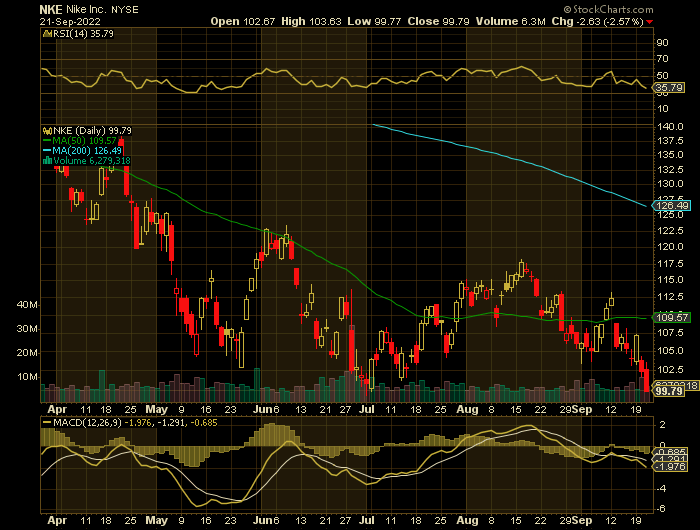The height and width of the screenshot is (530, 700).
Task: Click 'Jul' under the price panel
Action: (367, 409)
